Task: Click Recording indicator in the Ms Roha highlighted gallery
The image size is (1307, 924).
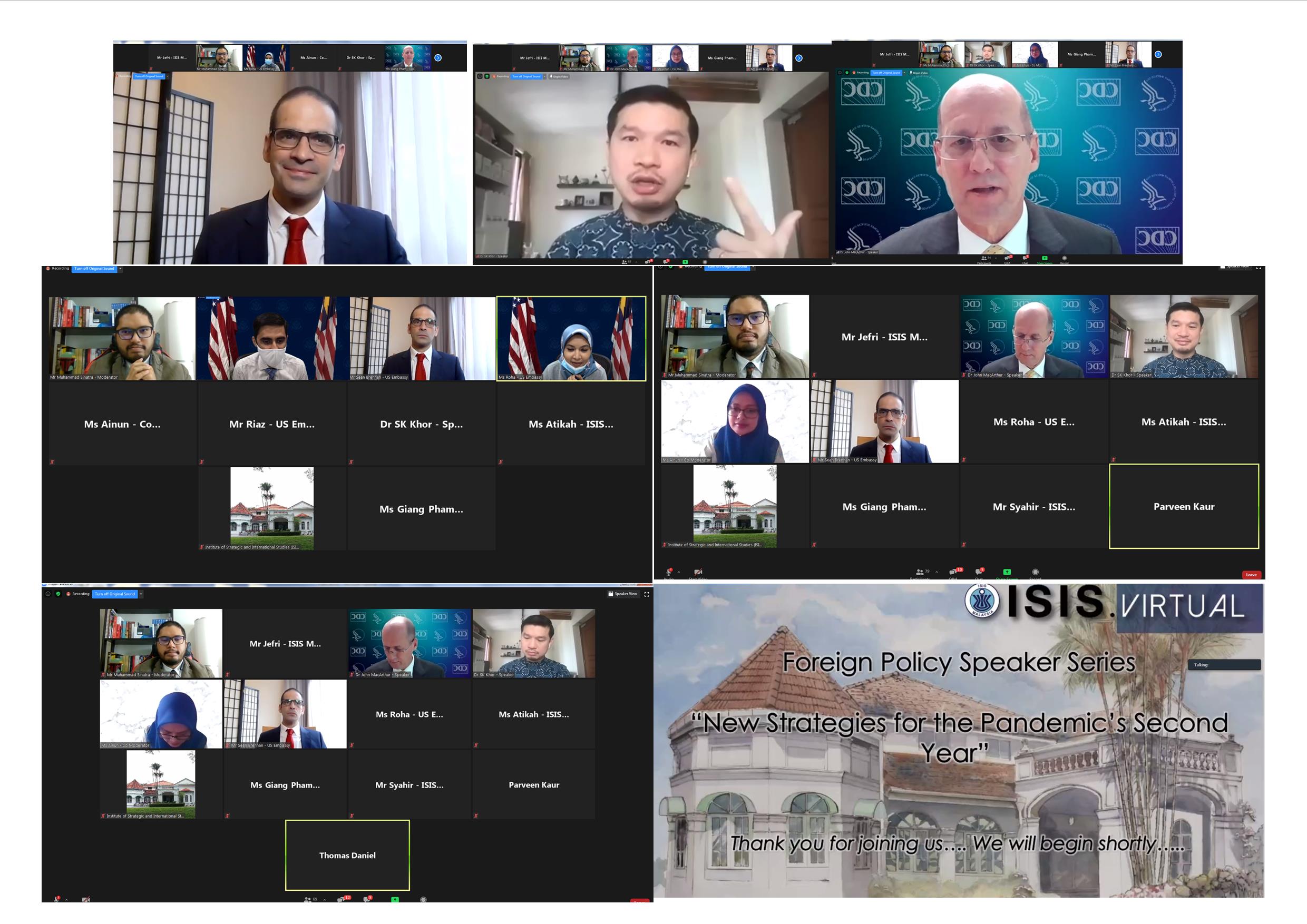Action: click(58, 269)
